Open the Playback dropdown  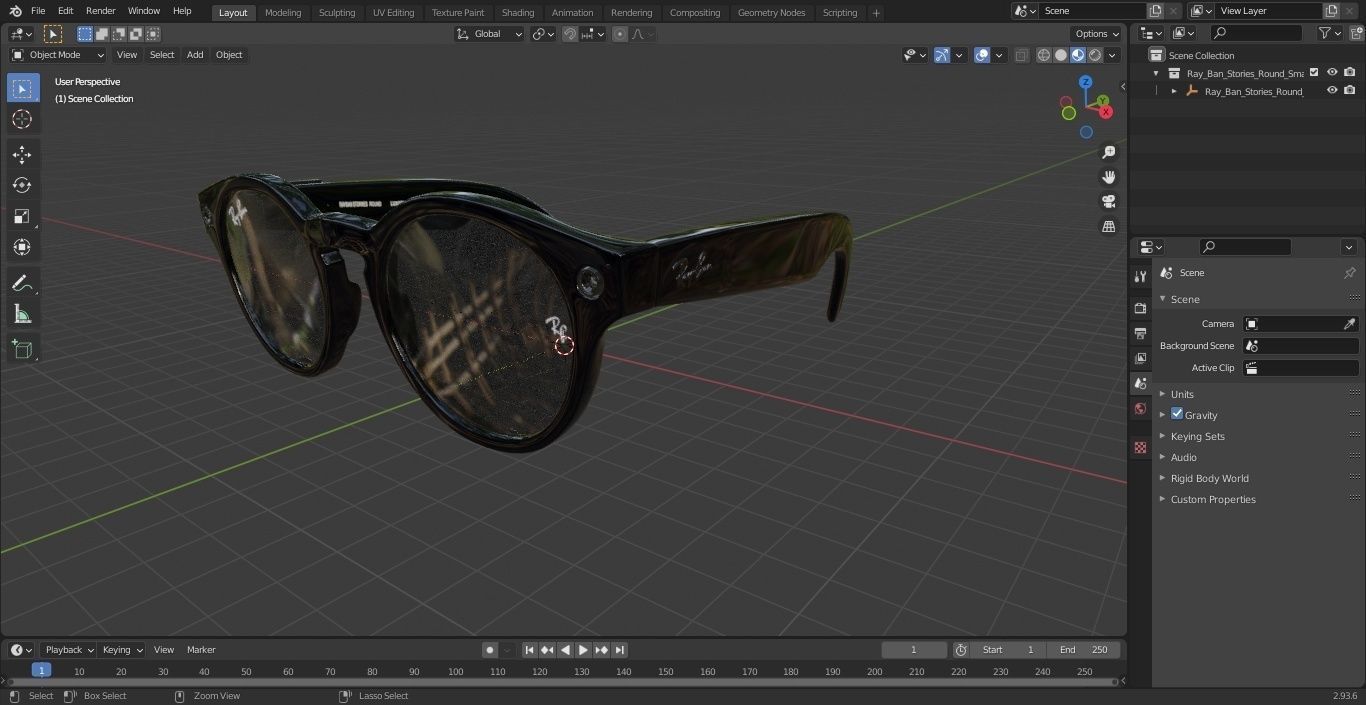coord(68,650)
